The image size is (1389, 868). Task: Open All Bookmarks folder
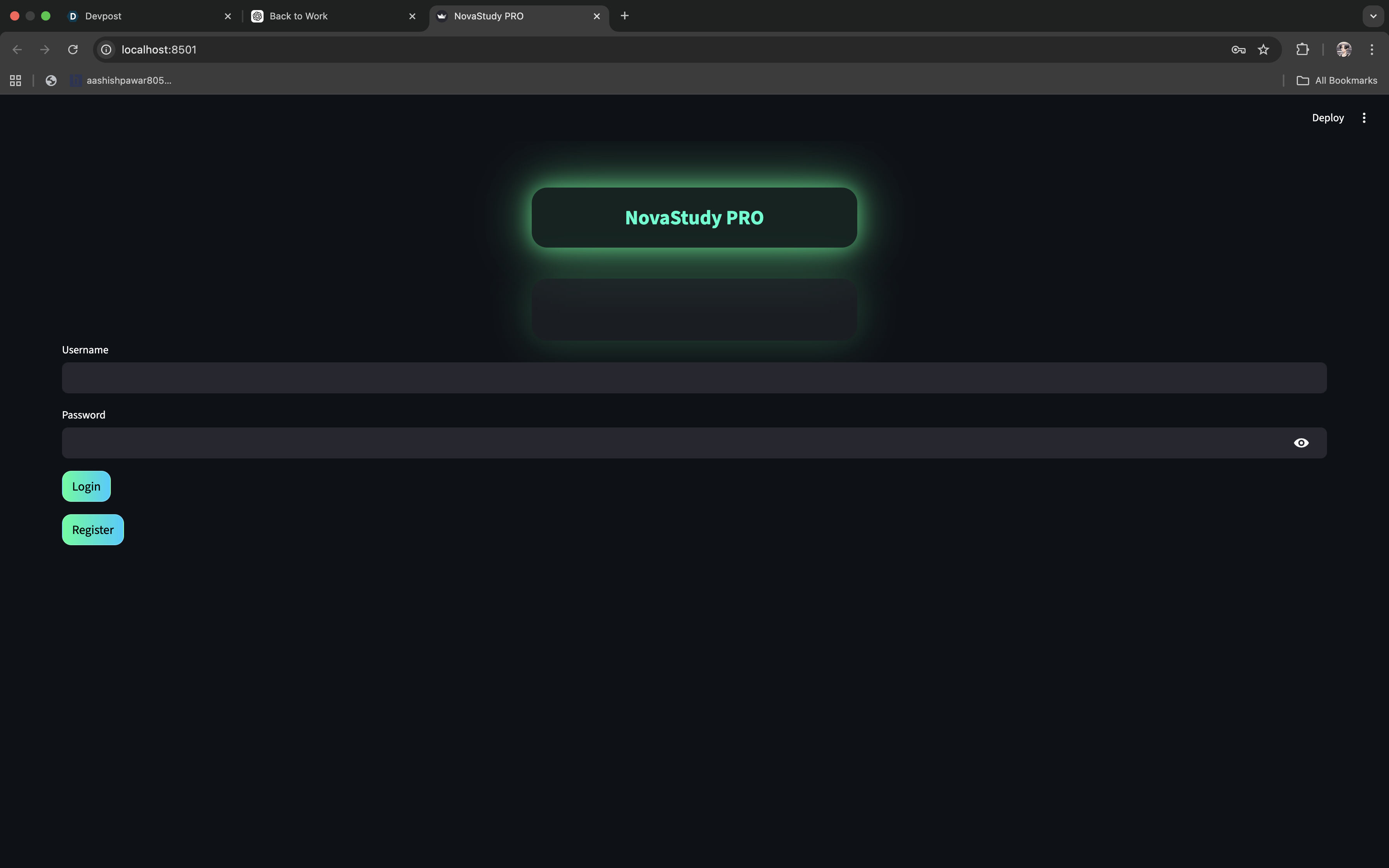1337,81
